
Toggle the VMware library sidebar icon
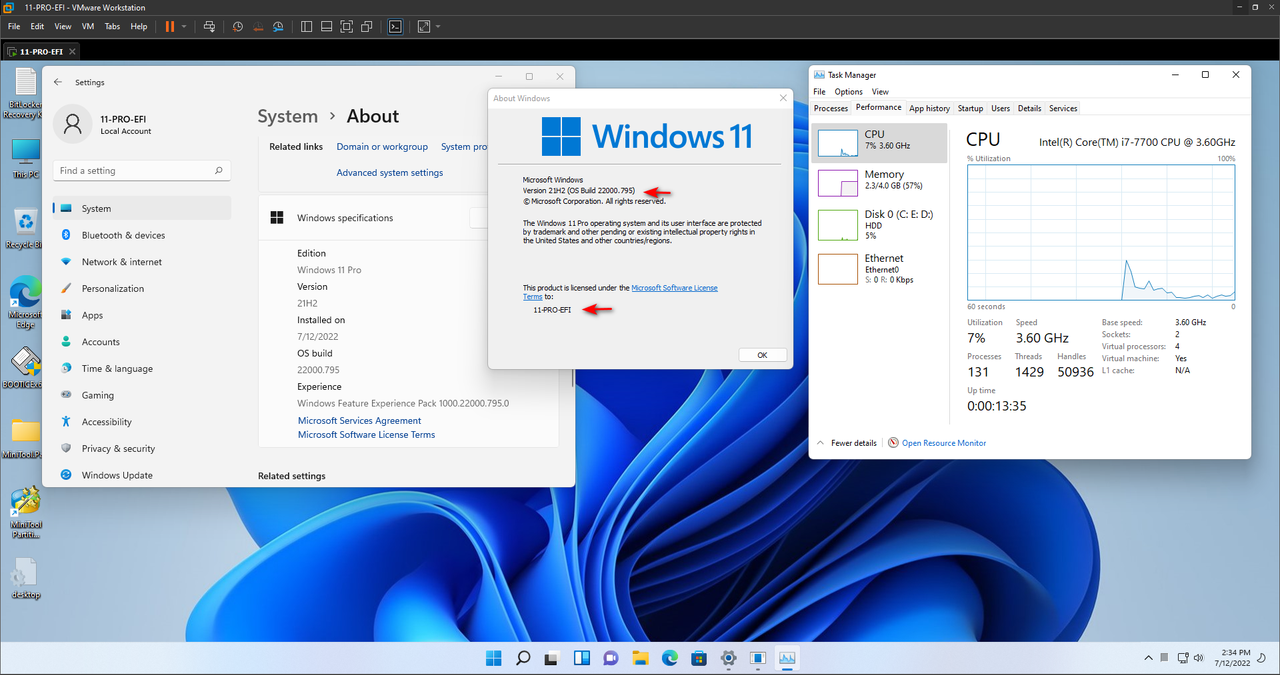(x=306, y=26)
